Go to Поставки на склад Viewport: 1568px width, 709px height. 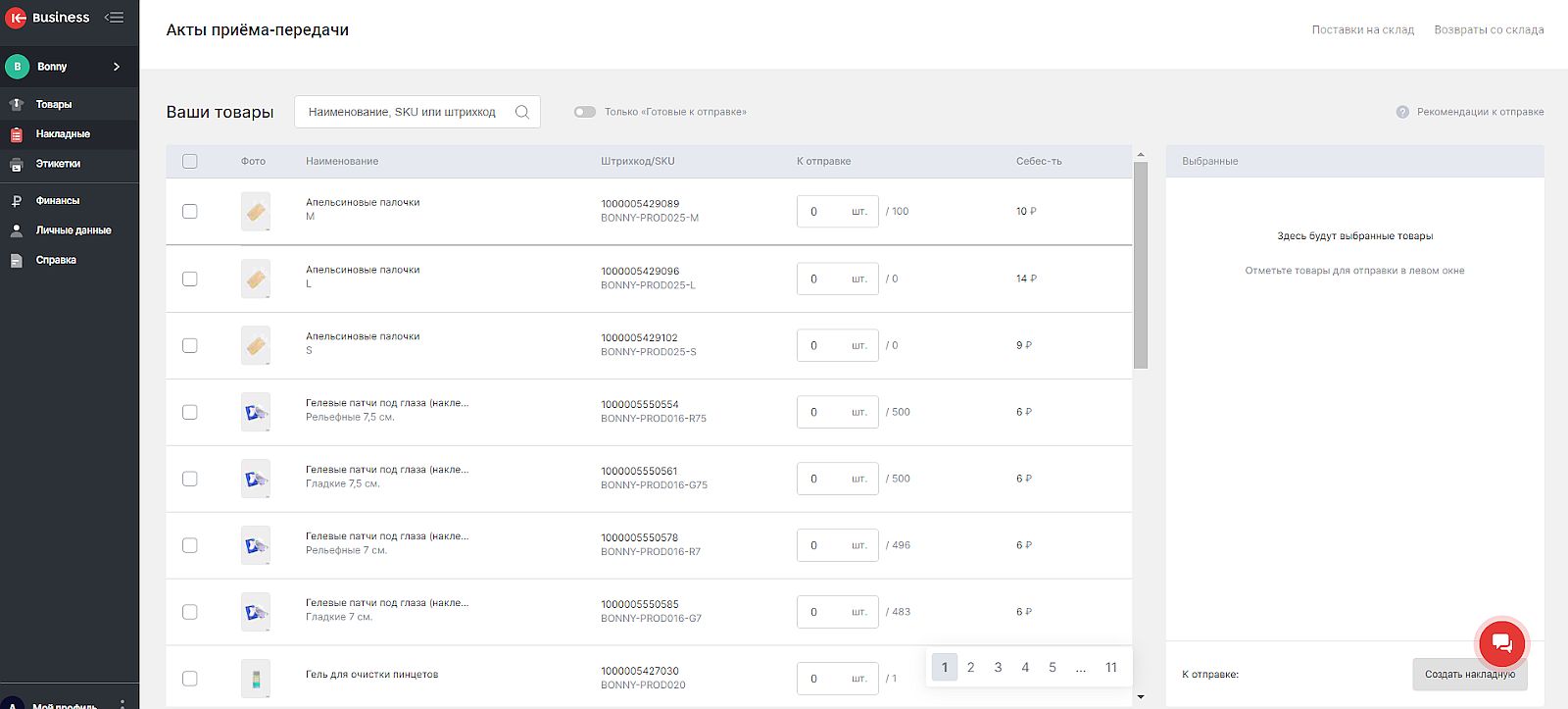[x=1363, y=30]
